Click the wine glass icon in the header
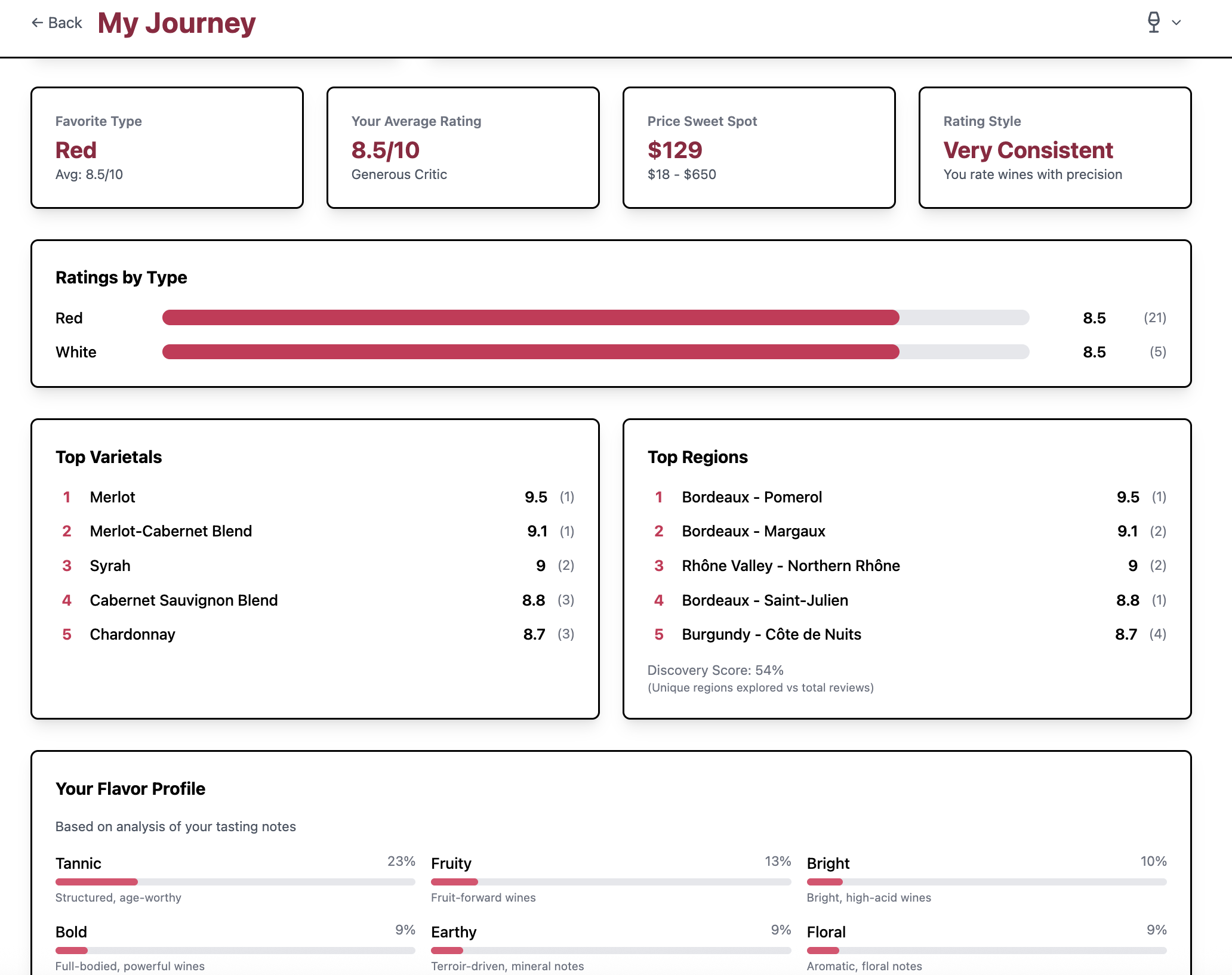Image resolution: width=1232 pixels, height=975 pixels. coord(1153,22)
